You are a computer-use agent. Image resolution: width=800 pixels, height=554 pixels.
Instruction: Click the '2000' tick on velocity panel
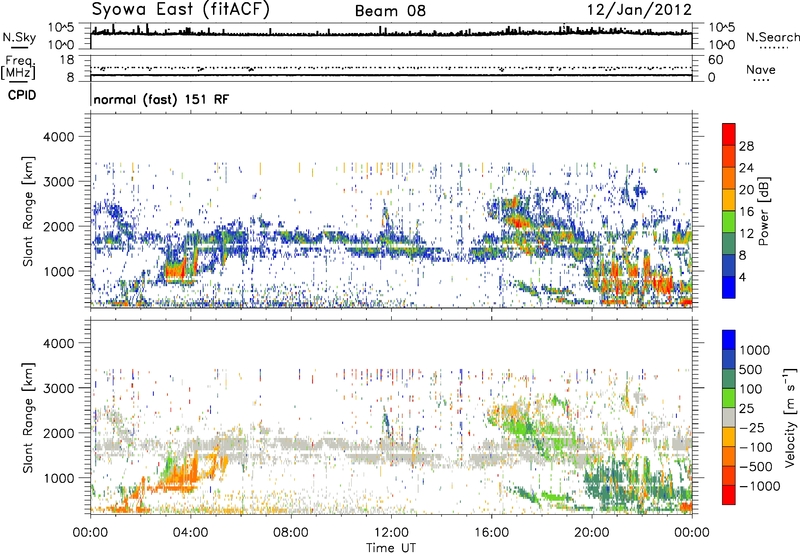coord(58,433)
